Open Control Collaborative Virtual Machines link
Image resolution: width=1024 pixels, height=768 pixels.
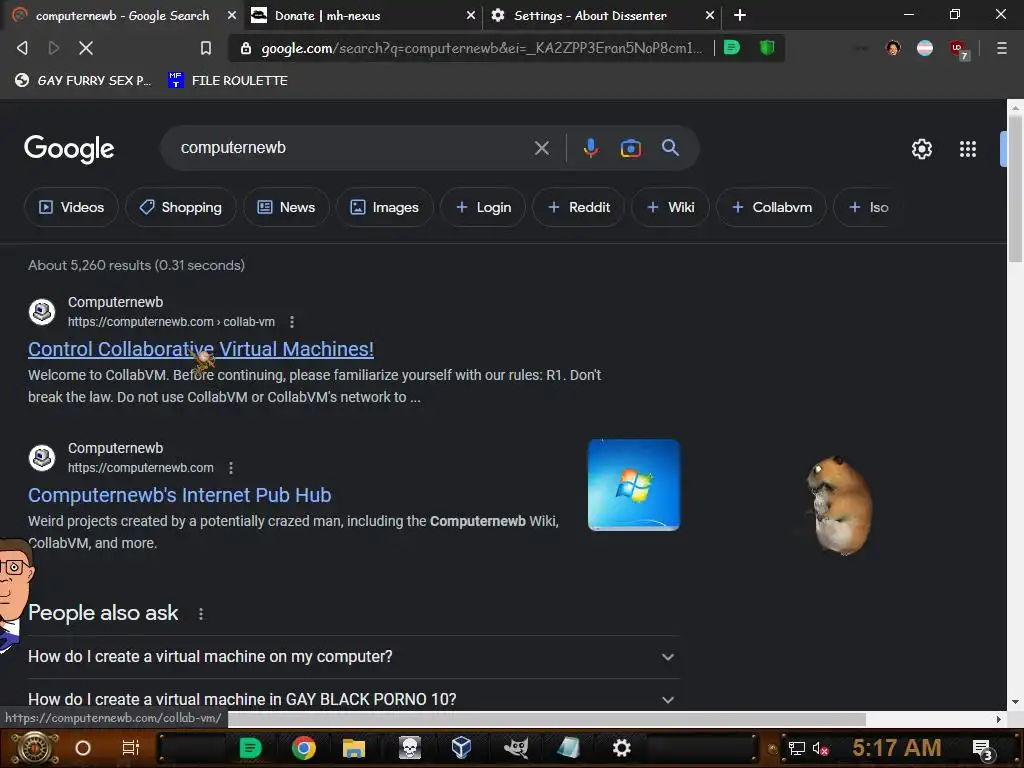[x=200, y=349]
